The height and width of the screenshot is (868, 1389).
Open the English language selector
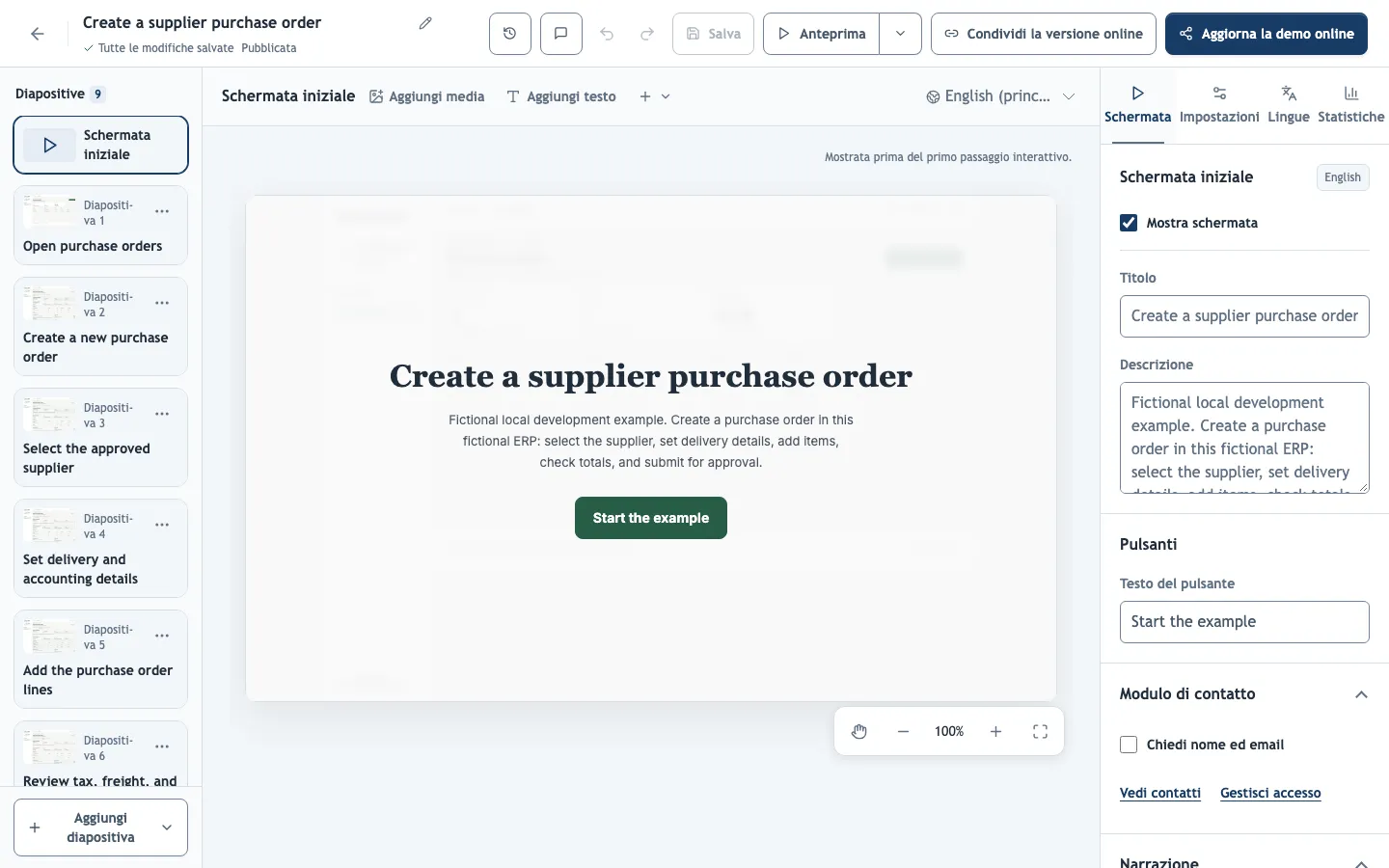click(1000, 96)
